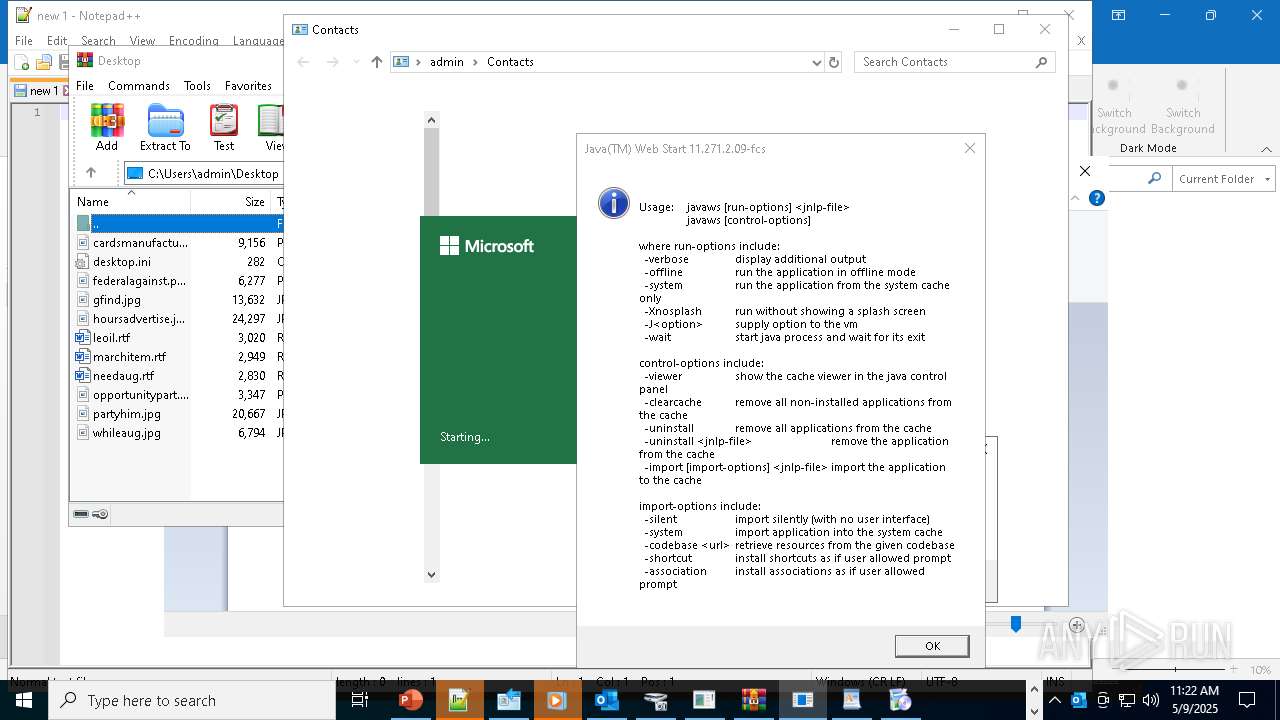Go up one folder in the WinRAR window
Viewport: 1280px width, 720px height.
(x=91, y=173)
